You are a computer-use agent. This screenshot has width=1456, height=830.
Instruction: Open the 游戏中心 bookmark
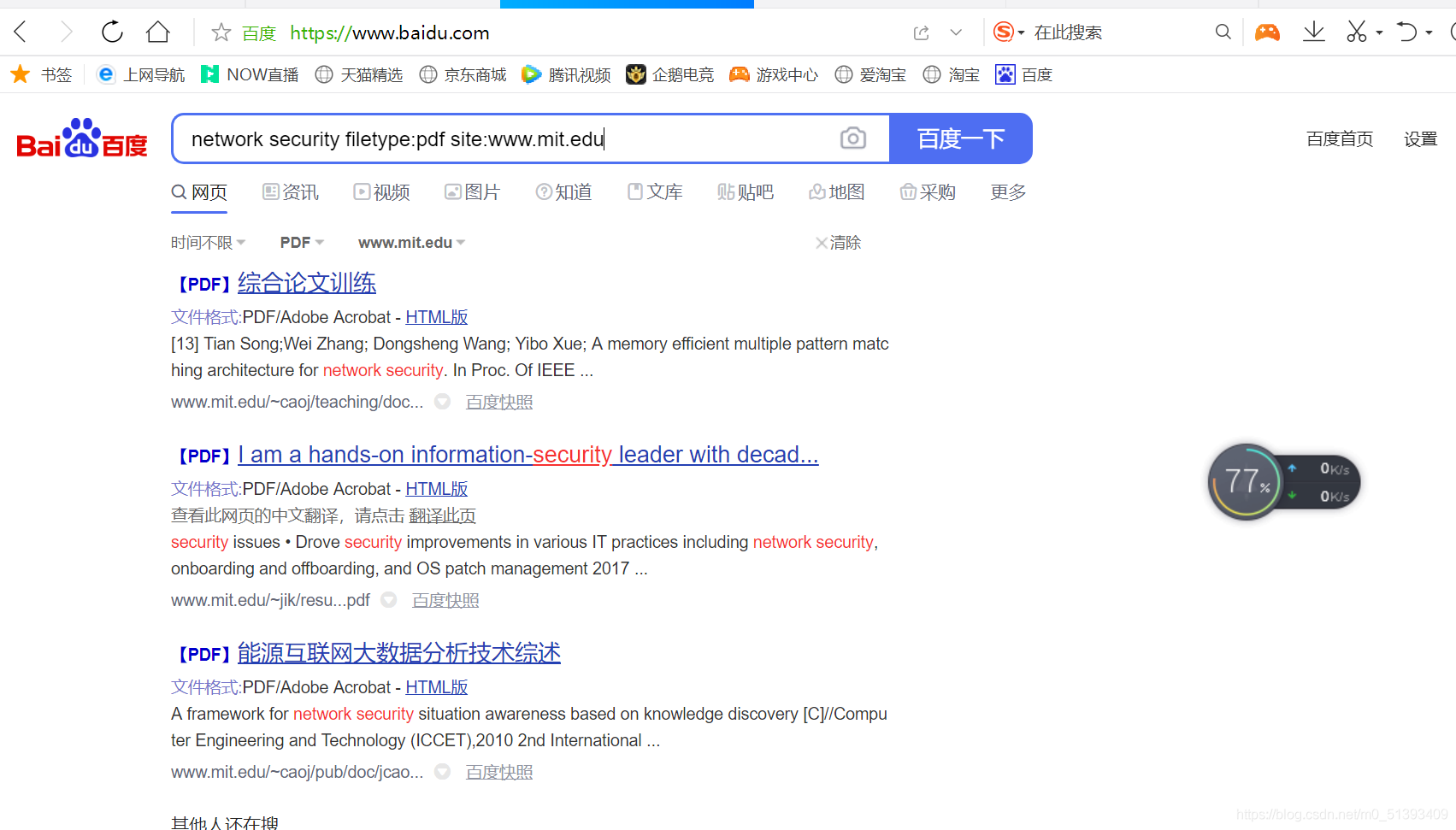(x=774, y=75)
